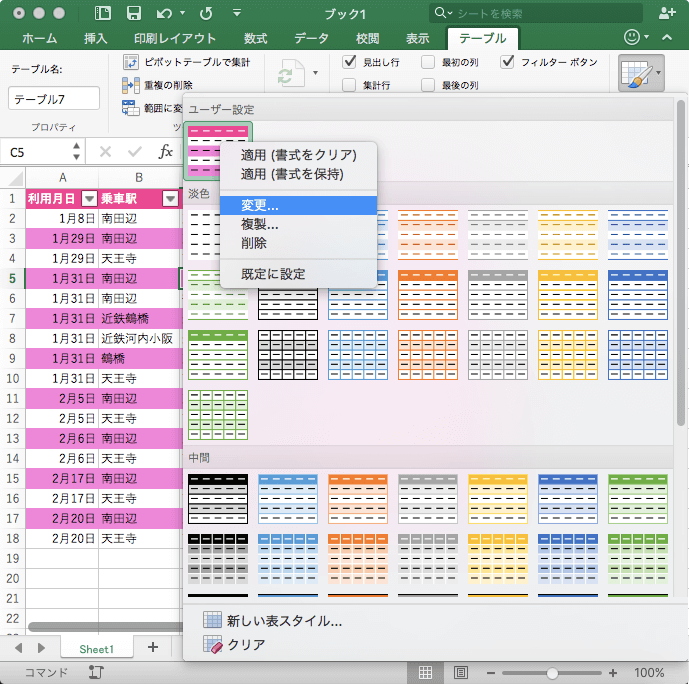Open filter dropdown on 利用月日 header

tap(89, 198)
